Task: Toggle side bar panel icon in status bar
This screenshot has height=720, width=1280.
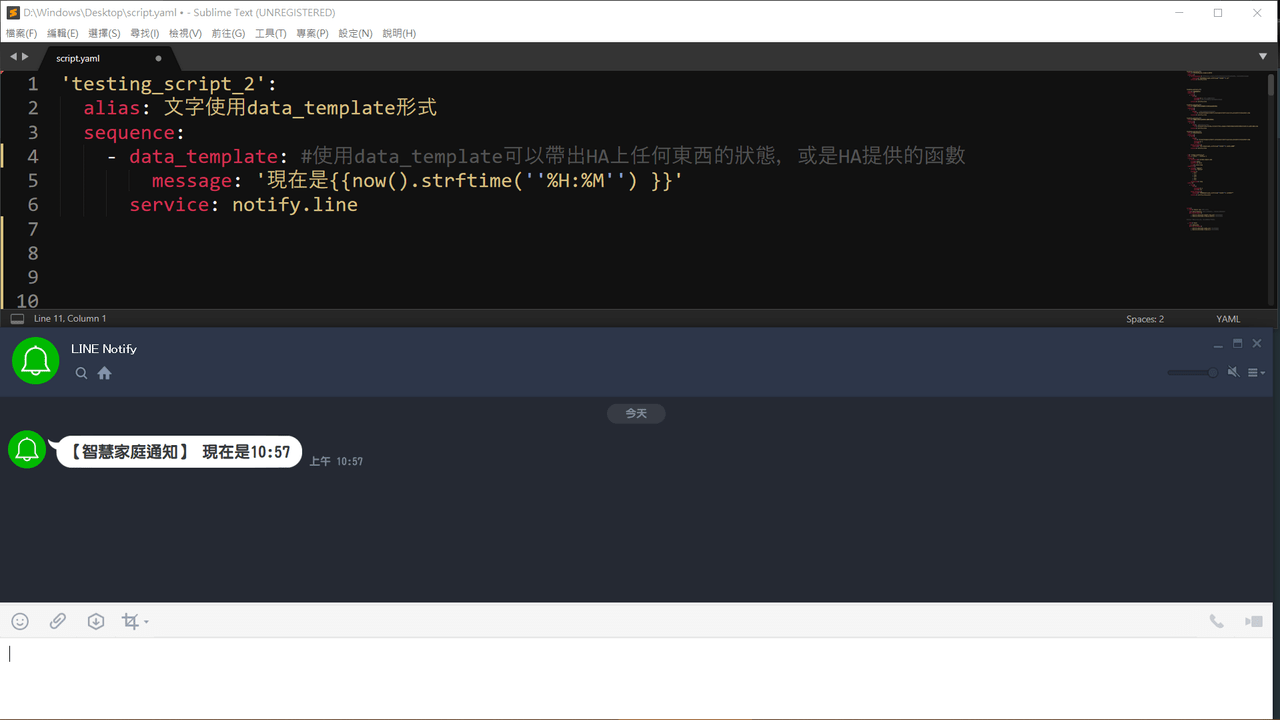Action: [17, 319]
